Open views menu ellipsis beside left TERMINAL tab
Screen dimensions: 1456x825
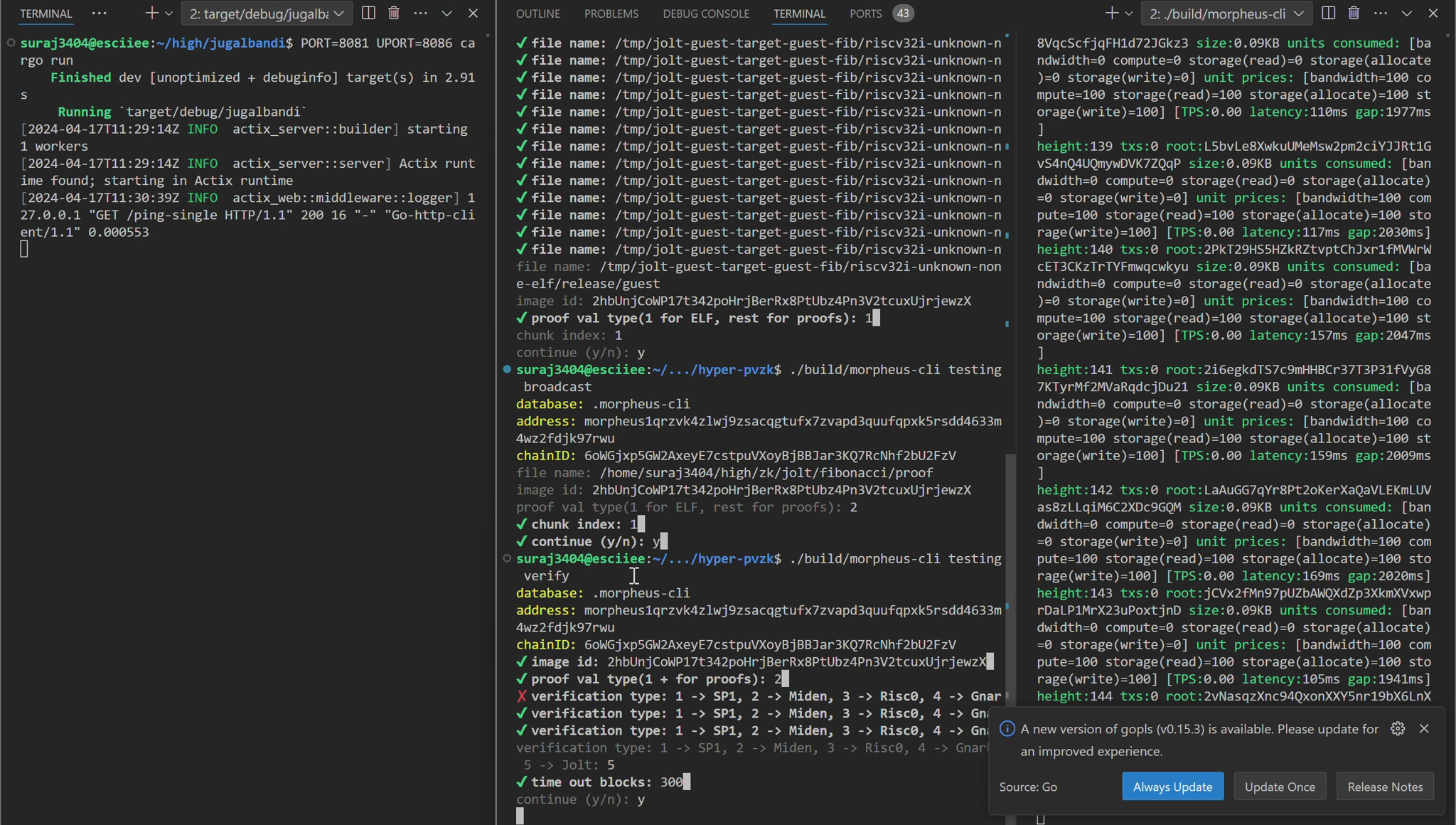click(x=100, y=14)
